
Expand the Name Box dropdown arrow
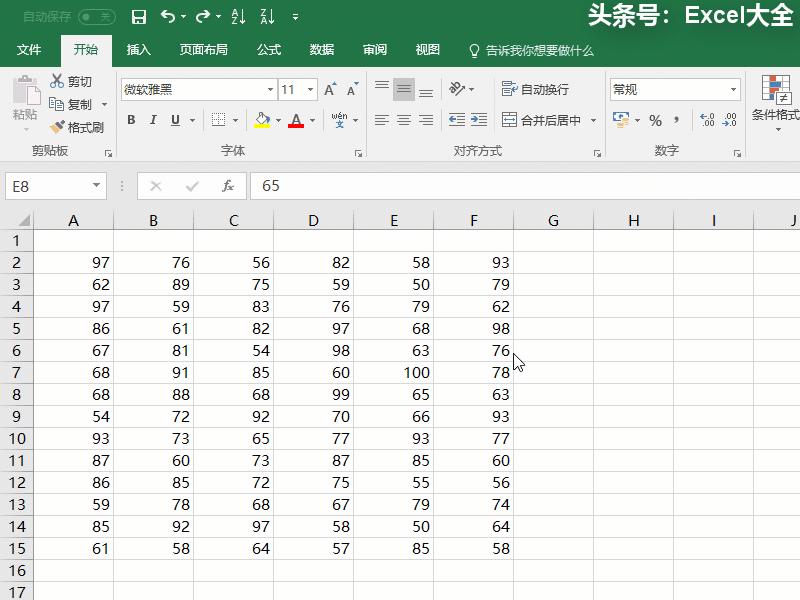point(97,186)
